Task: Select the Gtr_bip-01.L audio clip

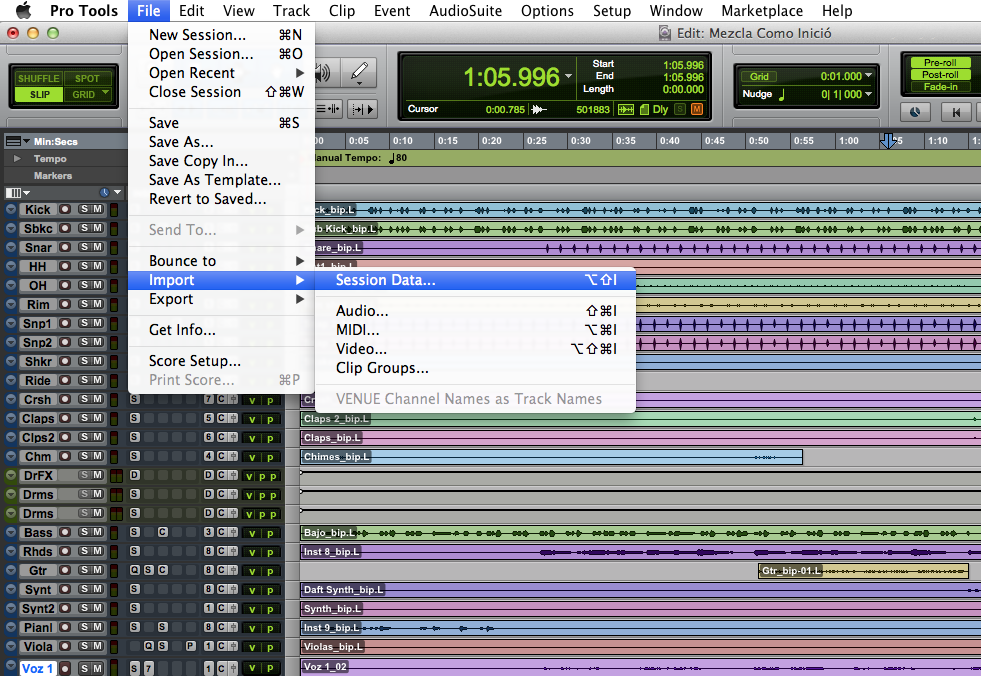Action: pyautogui.click(x=863, y=570)
